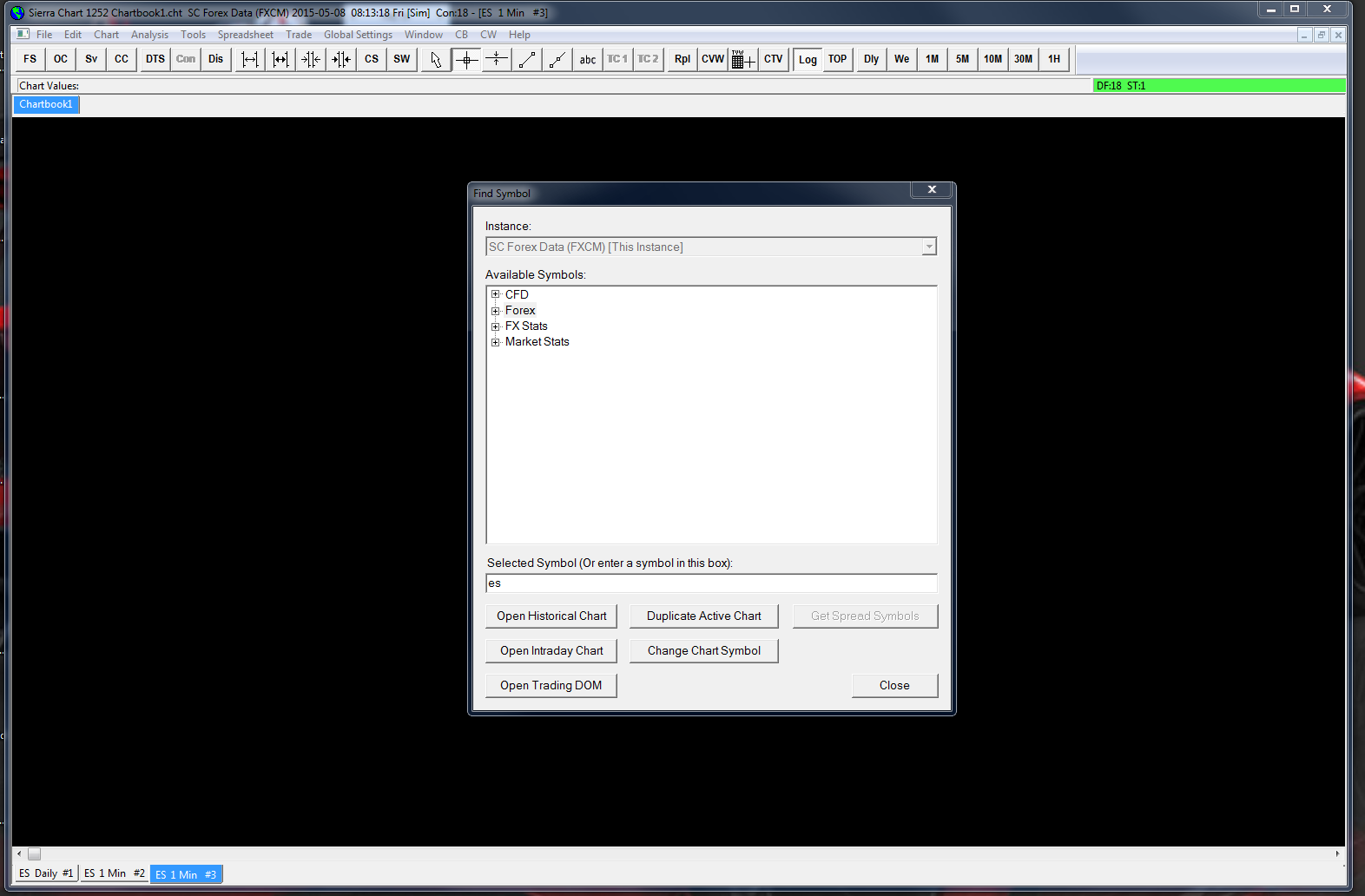
Task: Click the disabled TC 2 toolbar button
Action: 649,59
